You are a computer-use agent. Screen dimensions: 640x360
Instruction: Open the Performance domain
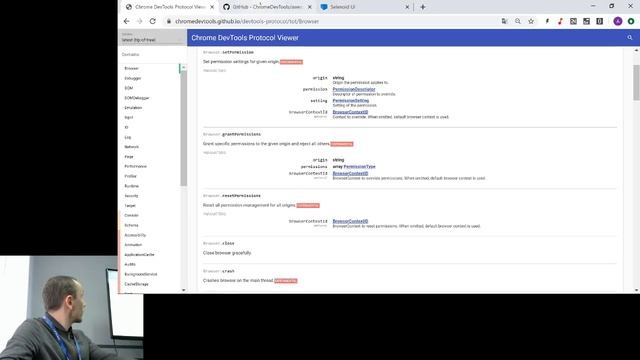tap(135, 167)
